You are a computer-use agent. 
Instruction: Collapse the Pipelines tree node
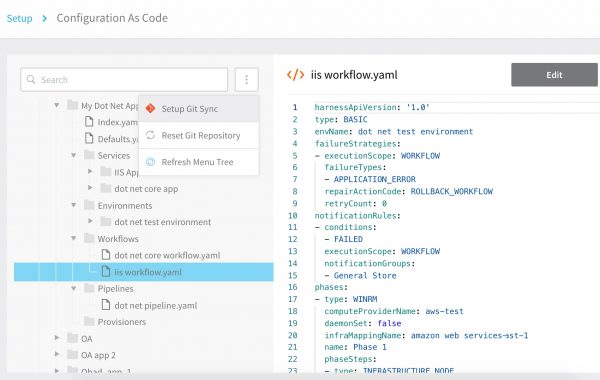(73, 288)
